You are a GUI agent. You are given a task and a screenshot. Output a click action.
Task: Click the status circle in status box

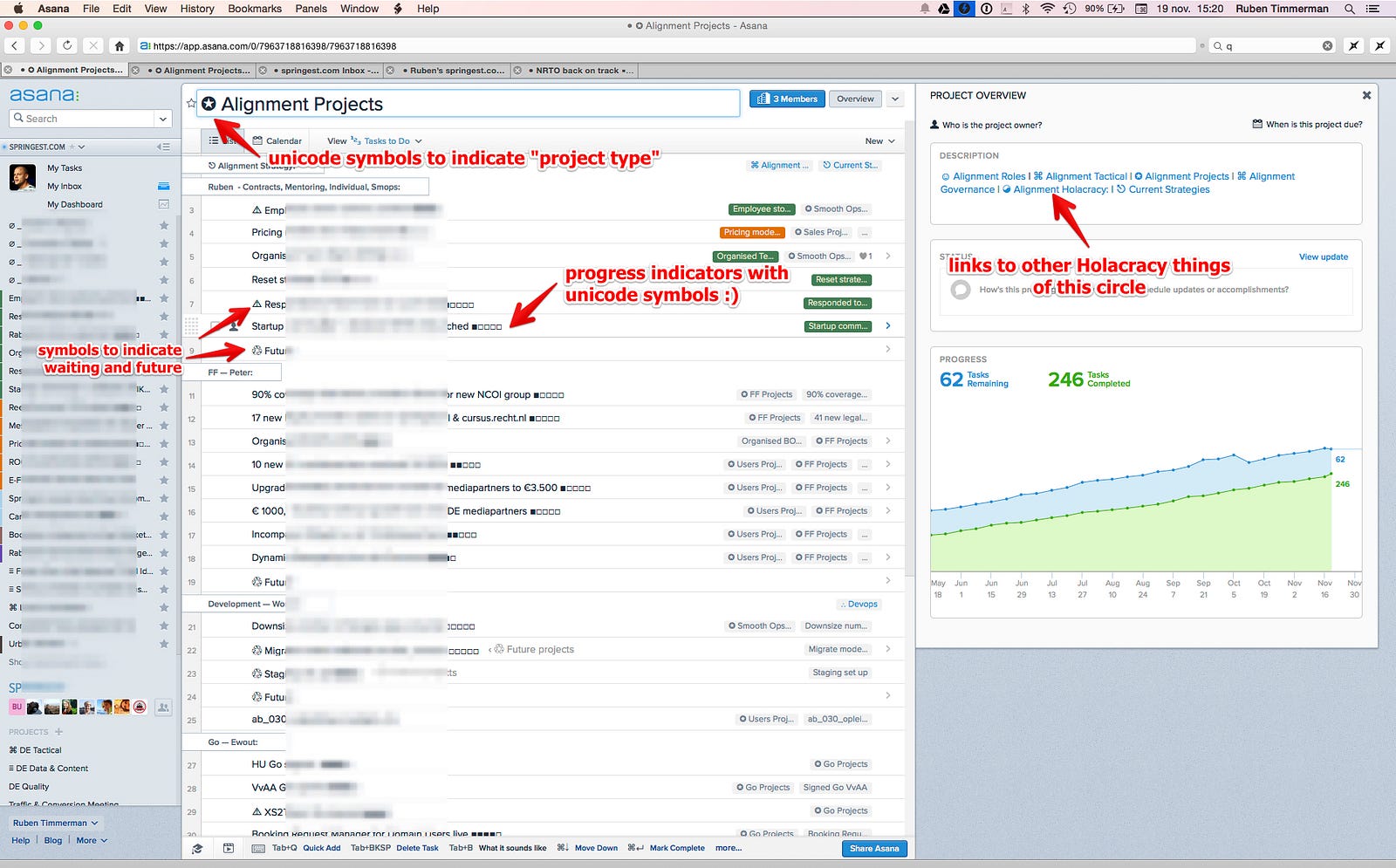tap(961, 290)
